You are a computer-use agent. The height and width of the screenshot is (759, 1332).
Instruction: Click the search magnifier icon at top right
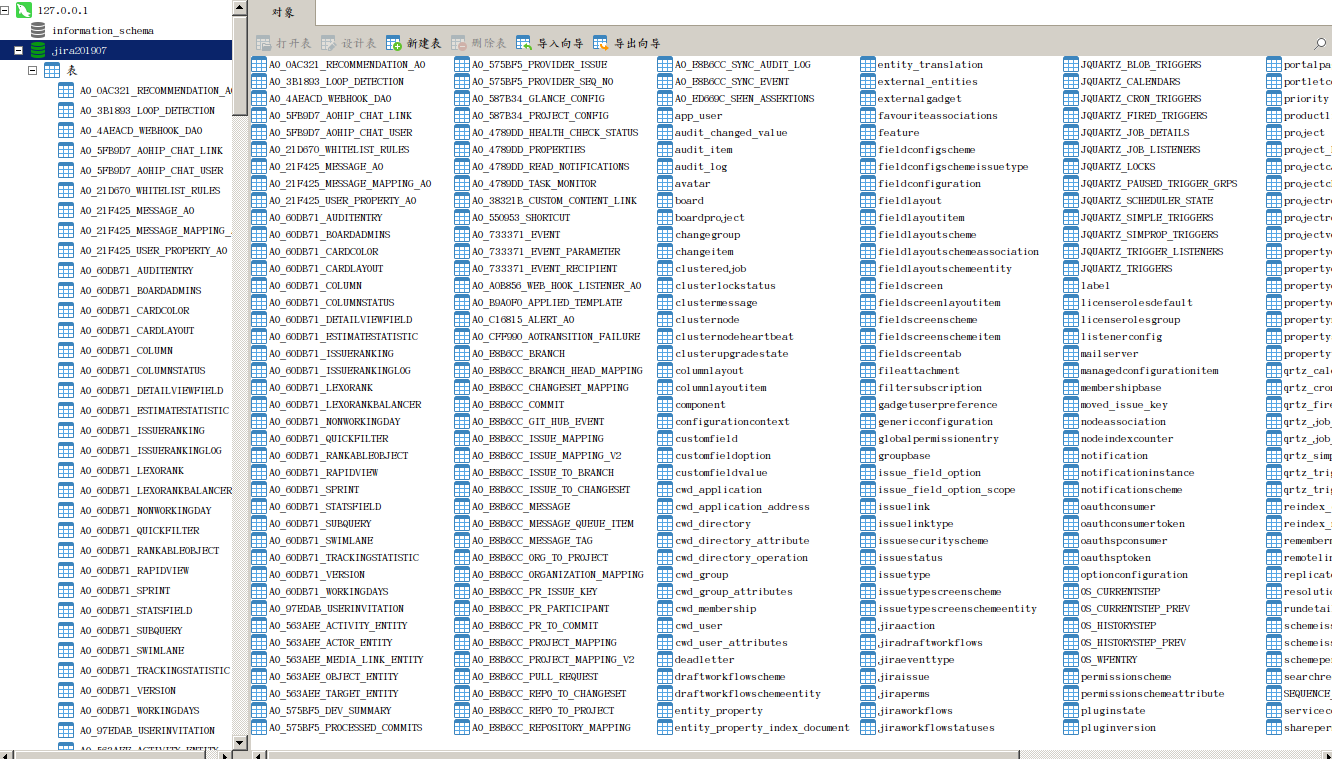point(1321,44)
